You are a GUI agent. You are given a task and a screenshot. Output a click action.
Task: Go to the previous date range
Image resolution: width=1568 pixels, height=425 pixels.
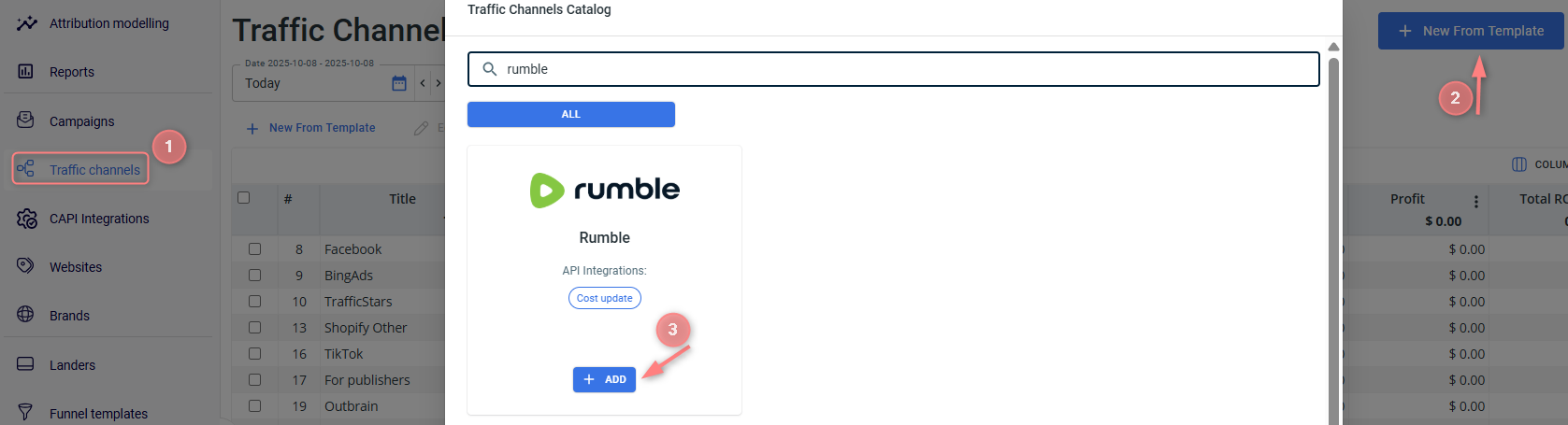423,83
